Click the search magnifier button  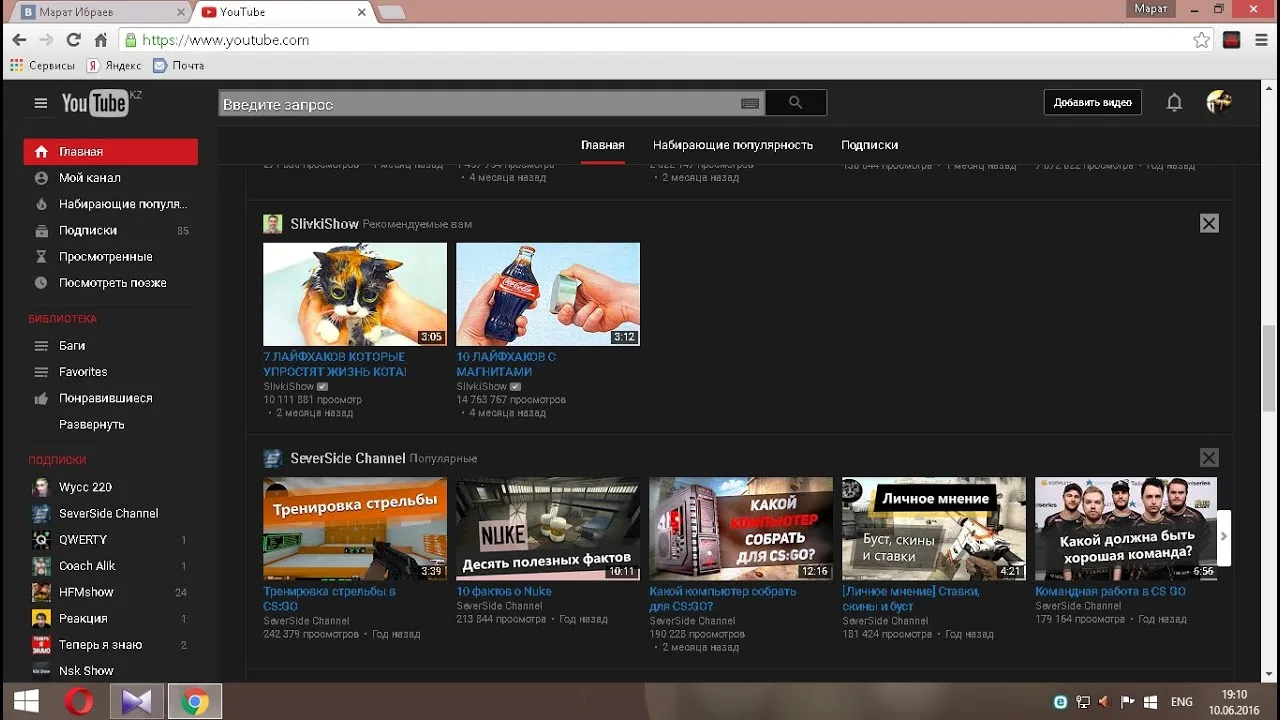coord(796,103)
